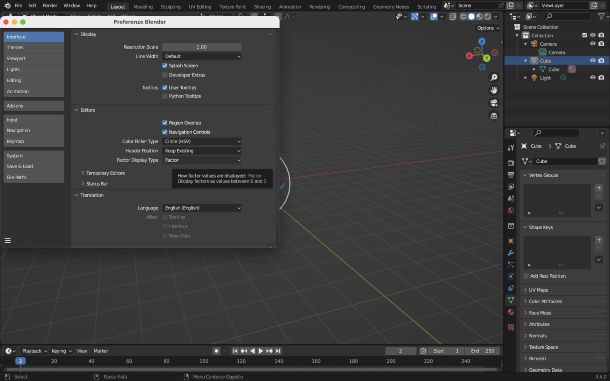The image size is (610, 381).
Task: Open the Object properties orange square icon
Action: 511,241
